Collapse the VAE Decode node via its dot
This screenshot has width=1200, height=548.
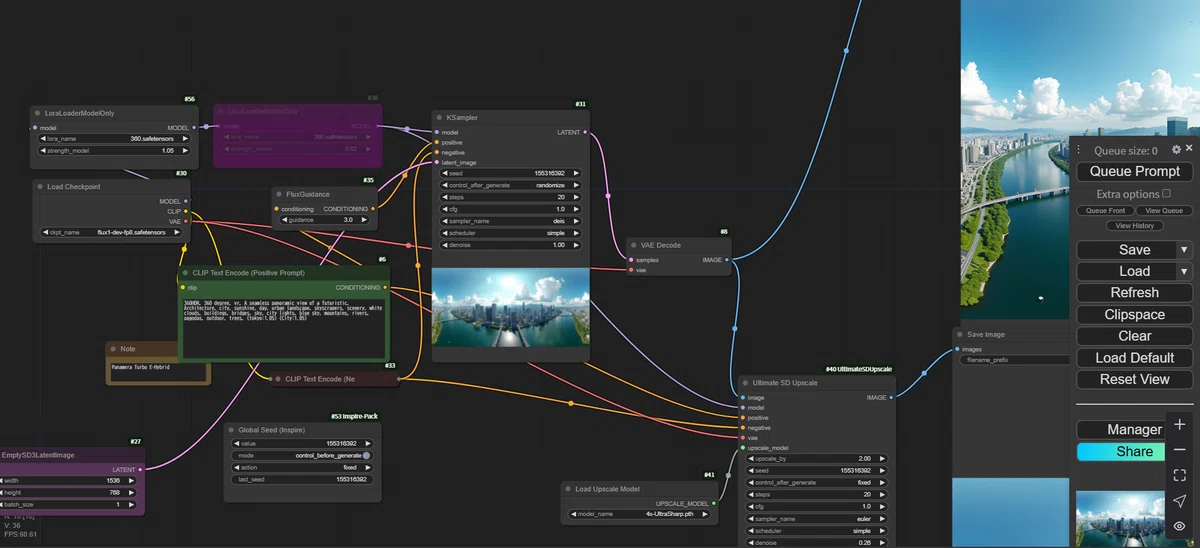click(x=634, y=245)
